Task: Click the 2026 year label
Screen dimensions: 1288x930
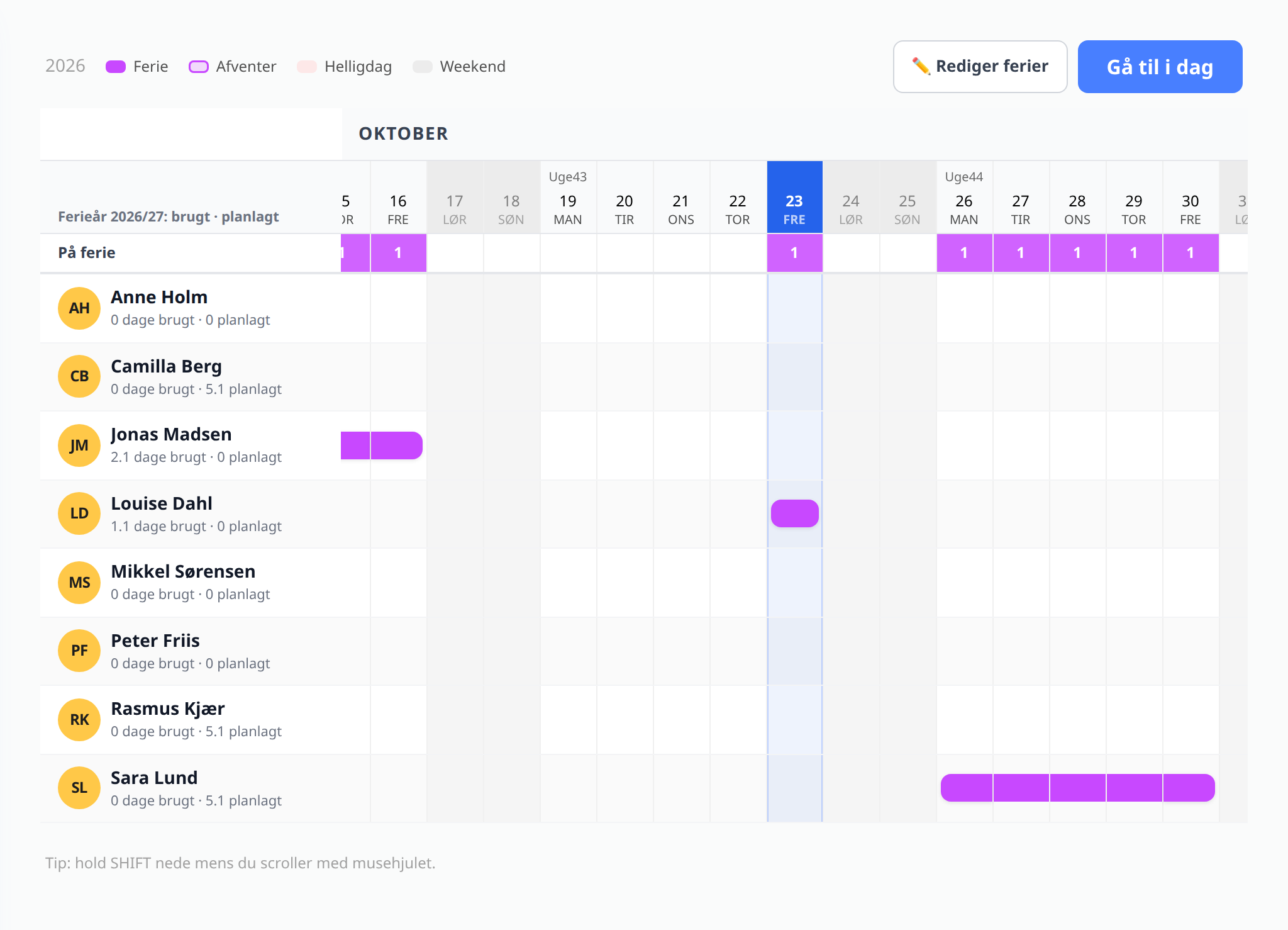Action: 65,66
